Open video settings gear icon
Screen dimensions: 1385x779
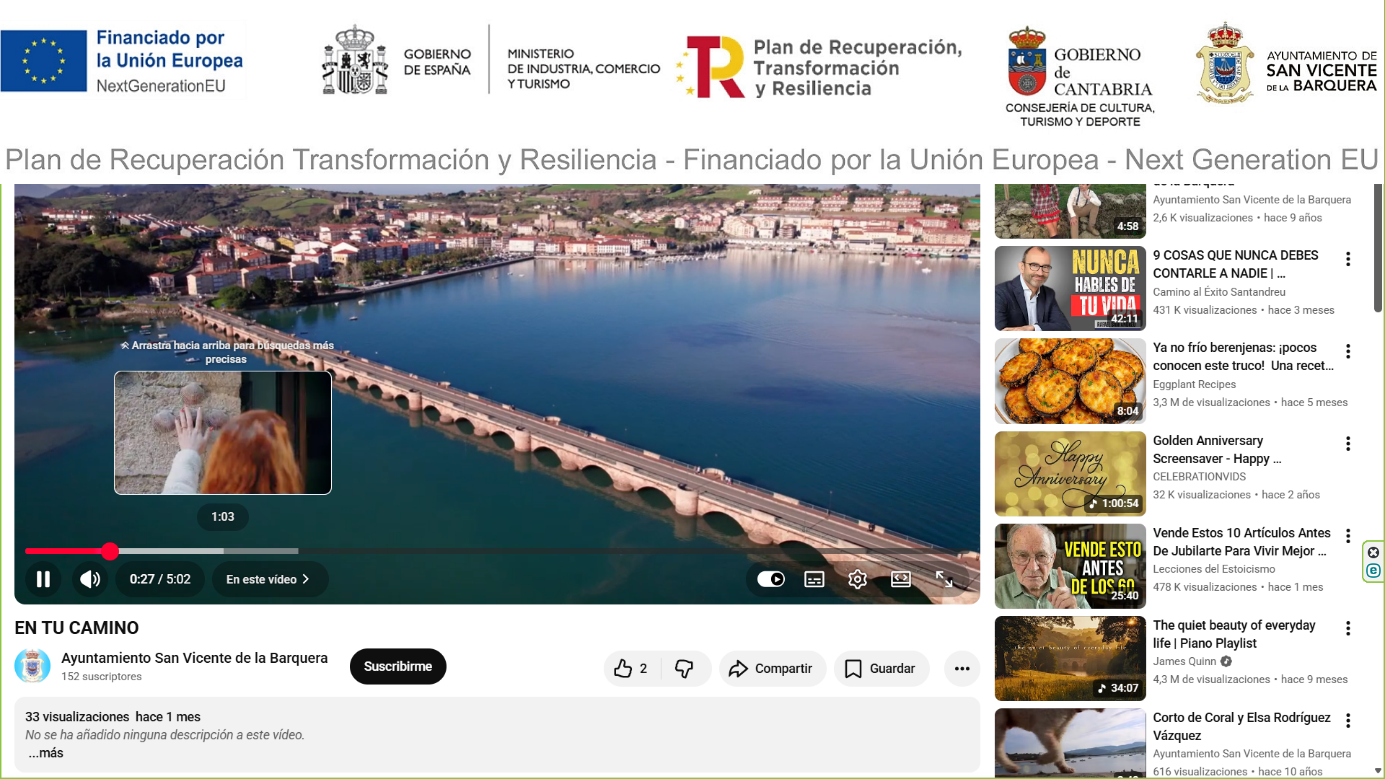(857, 579)
